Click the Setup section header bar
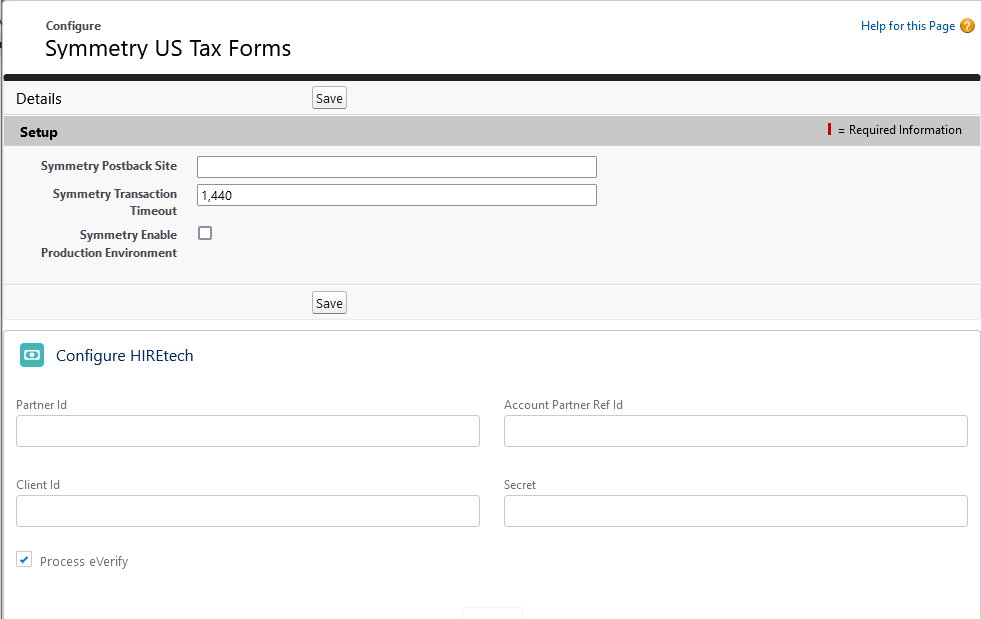Viewport: 981px width, 619px height. 400,132
